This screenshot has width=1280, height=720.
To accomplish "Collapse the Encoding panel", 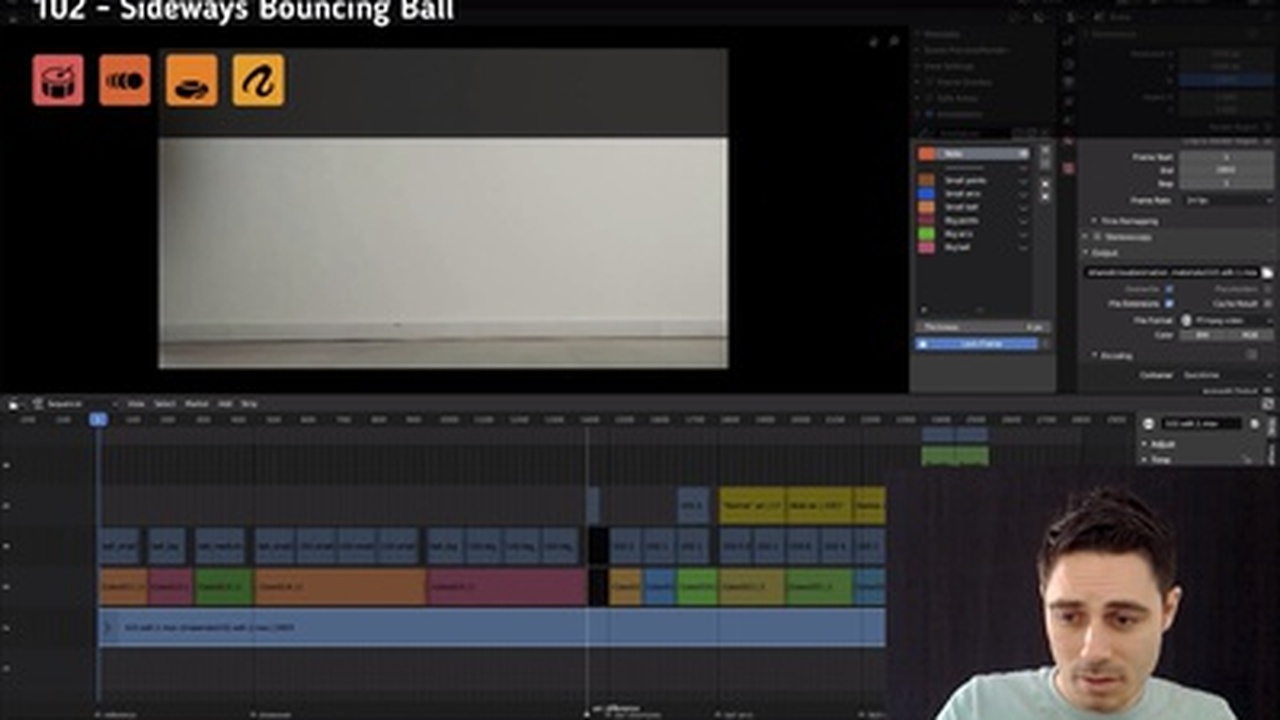I will coord(1095,355).
